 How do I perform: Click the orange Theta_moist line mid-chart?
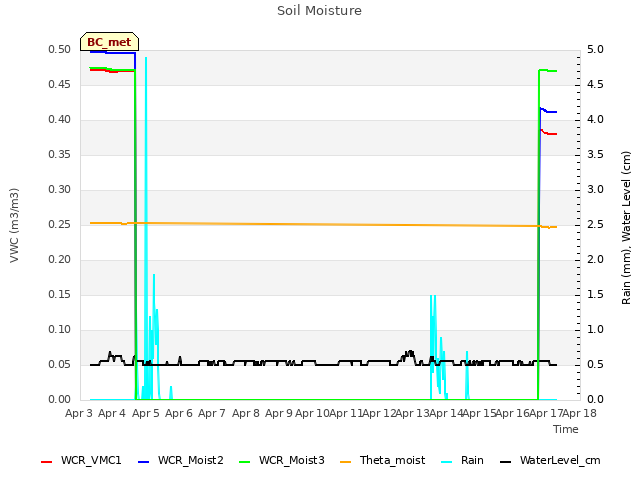(x=323, y=224)
